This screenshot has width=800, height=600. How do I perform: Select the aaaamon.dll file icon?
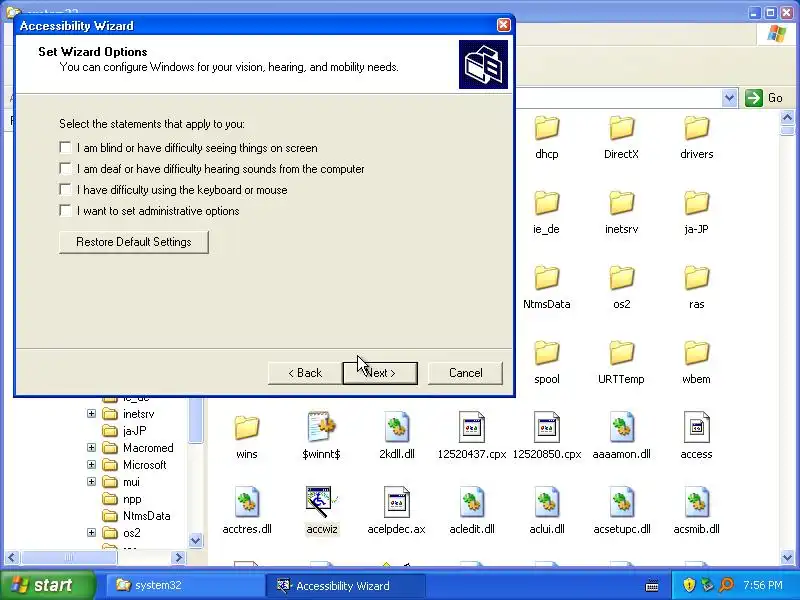click(621, 427)
